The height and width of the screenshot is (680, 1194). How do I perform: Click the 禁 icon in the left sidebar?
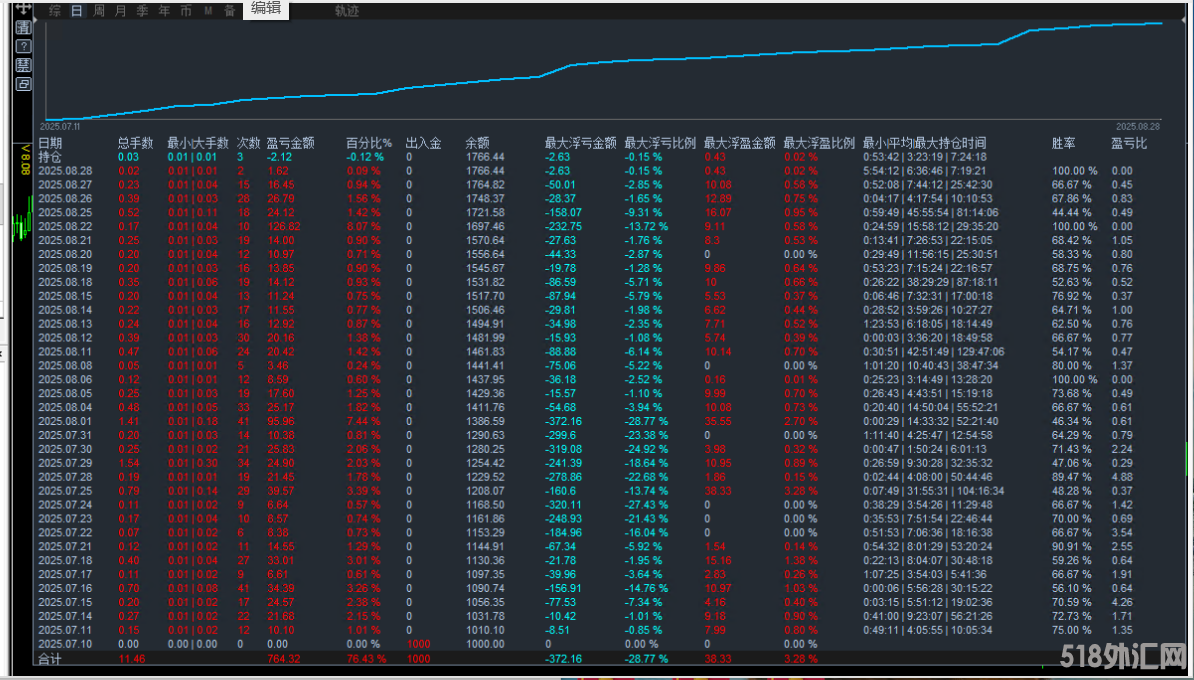[x=23, y=64]
